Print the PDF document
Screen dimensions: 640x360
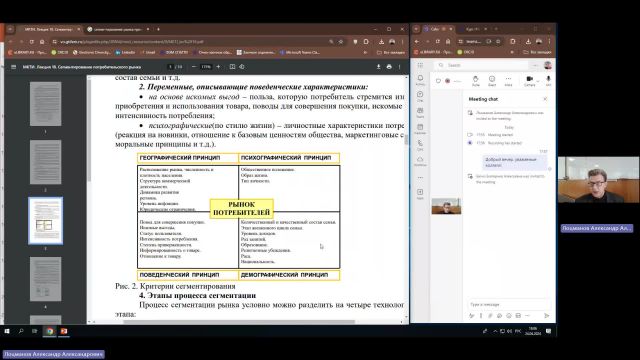click(389, 67)
